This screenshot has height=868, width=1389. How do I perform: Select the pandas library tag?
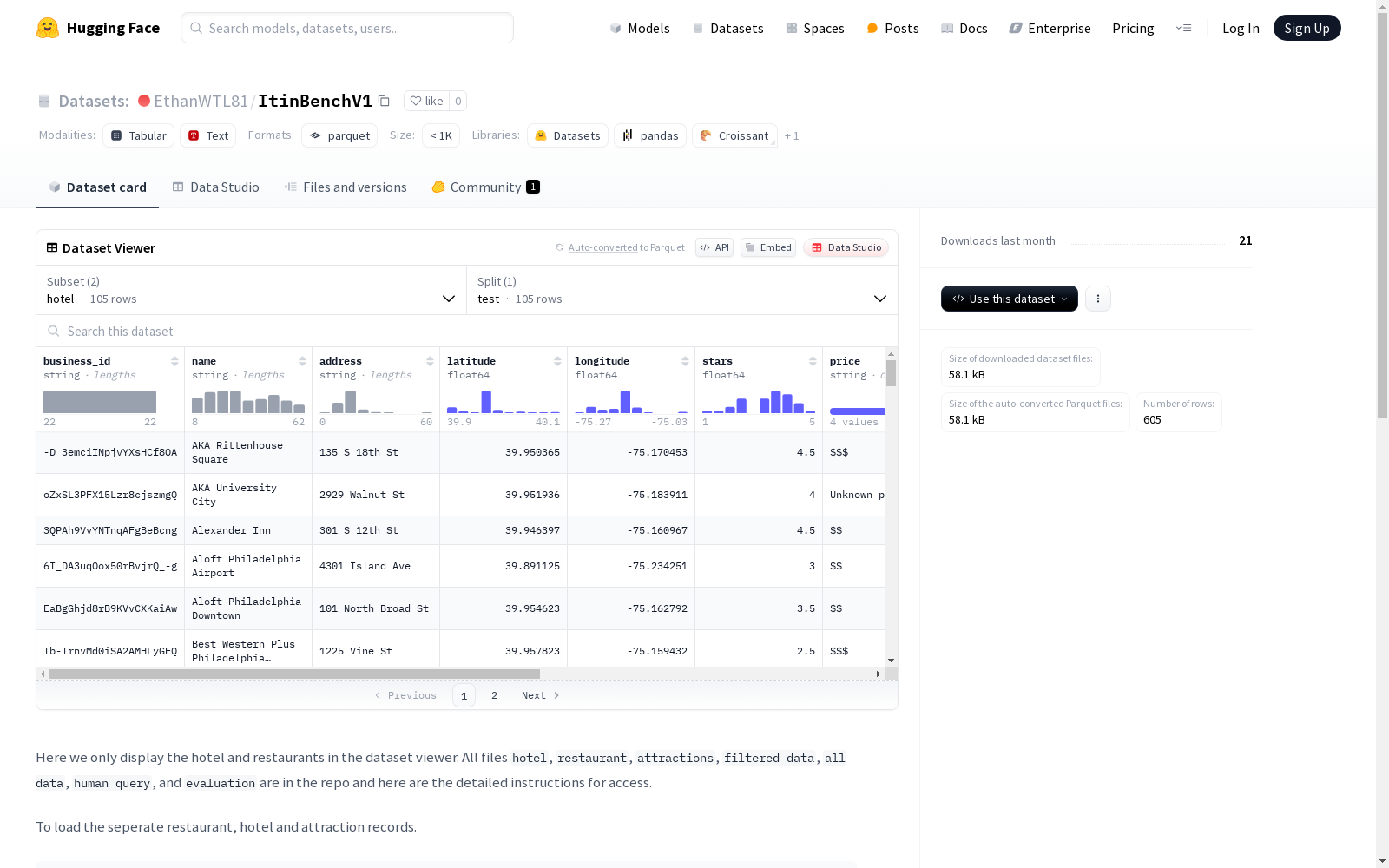point(650,135)
